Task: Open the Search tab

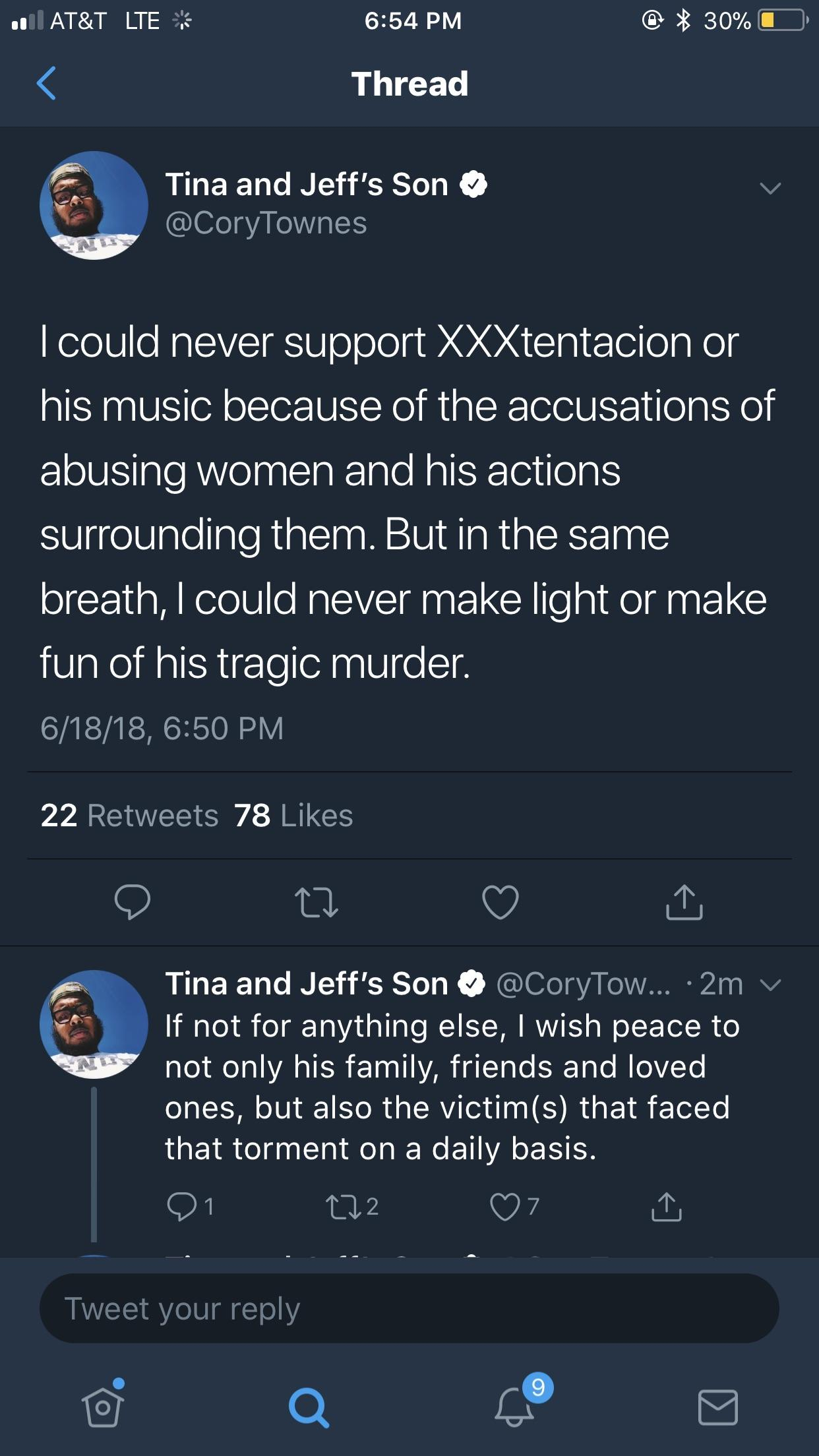Action: click(308, 1407)
